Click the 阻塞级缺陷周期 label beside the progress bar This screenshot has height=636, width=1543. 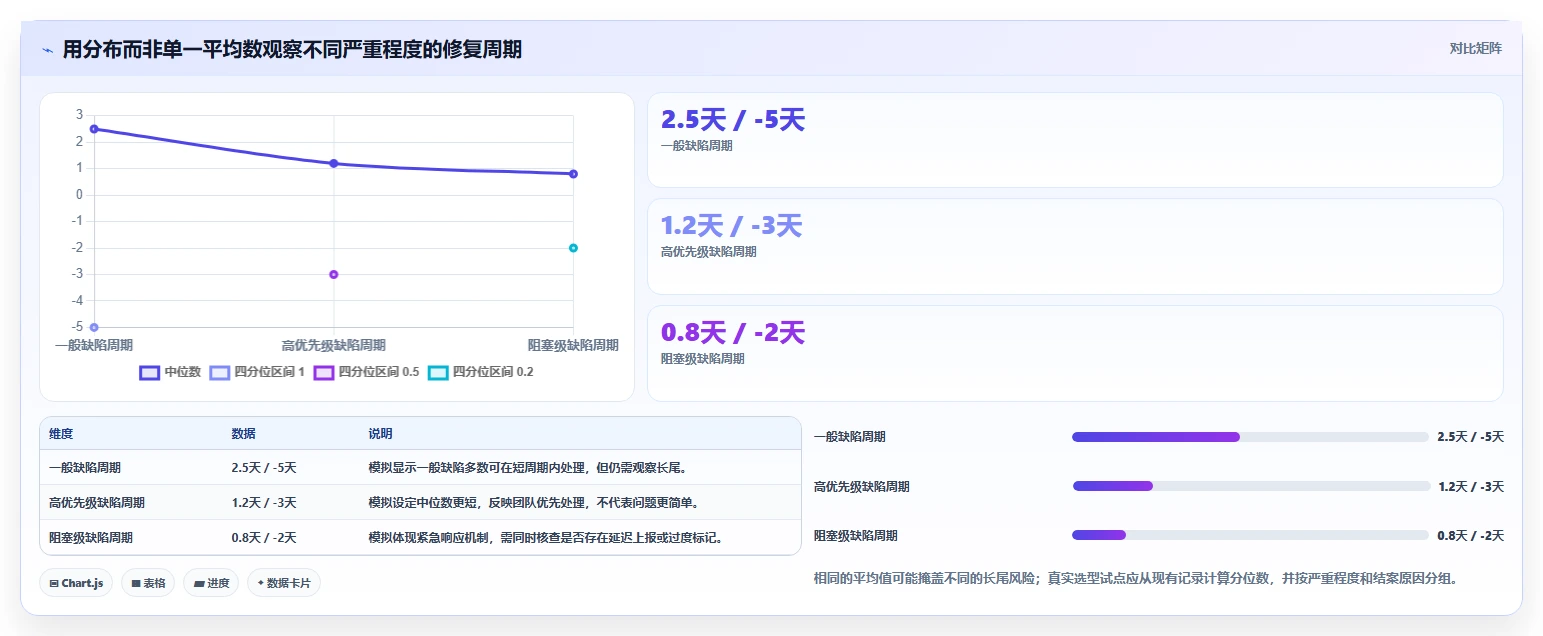coord(856,536)
